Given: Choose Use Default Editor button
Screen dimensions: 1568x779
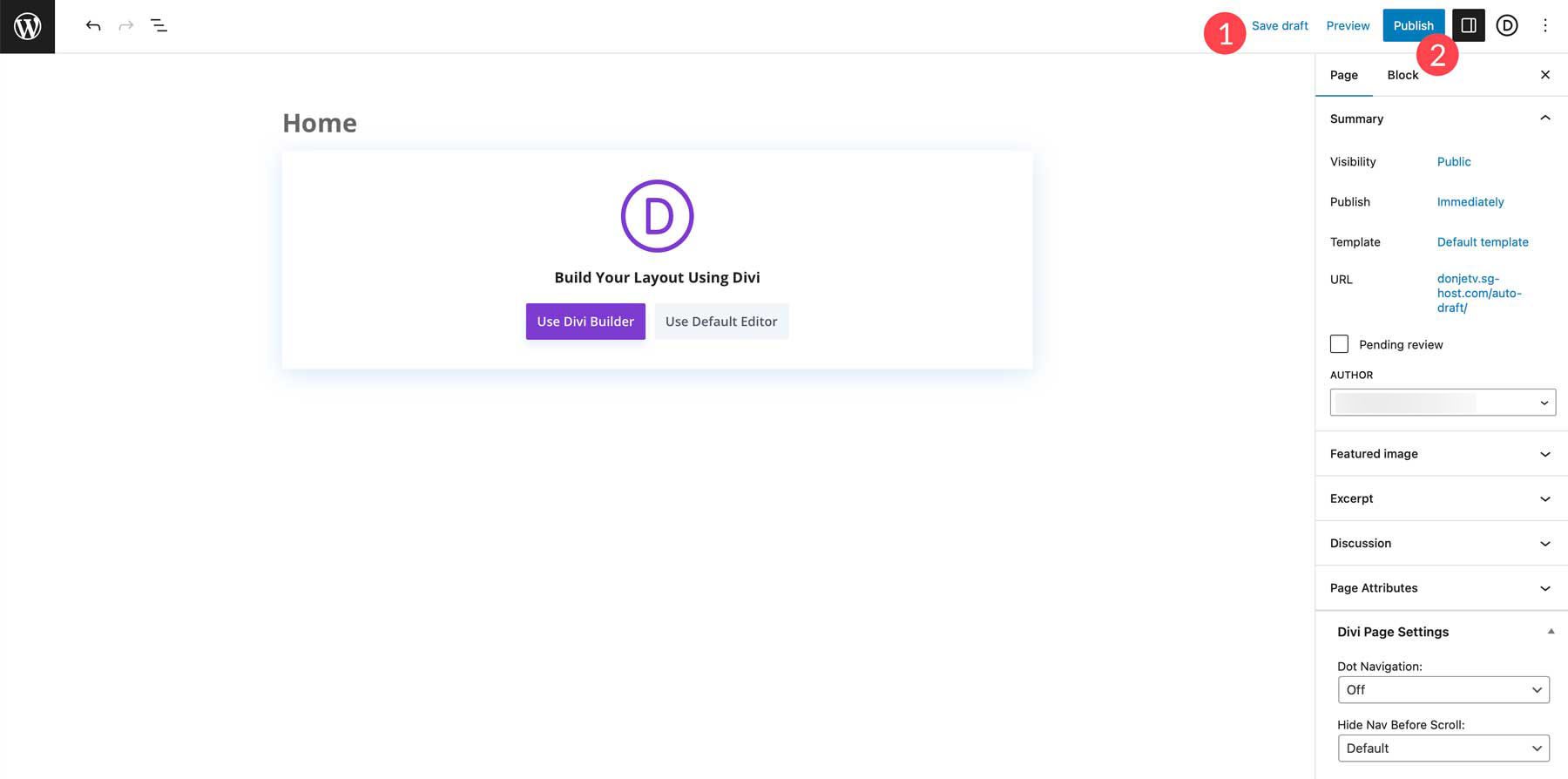Looking at the screenshot, I should (721, 322).
